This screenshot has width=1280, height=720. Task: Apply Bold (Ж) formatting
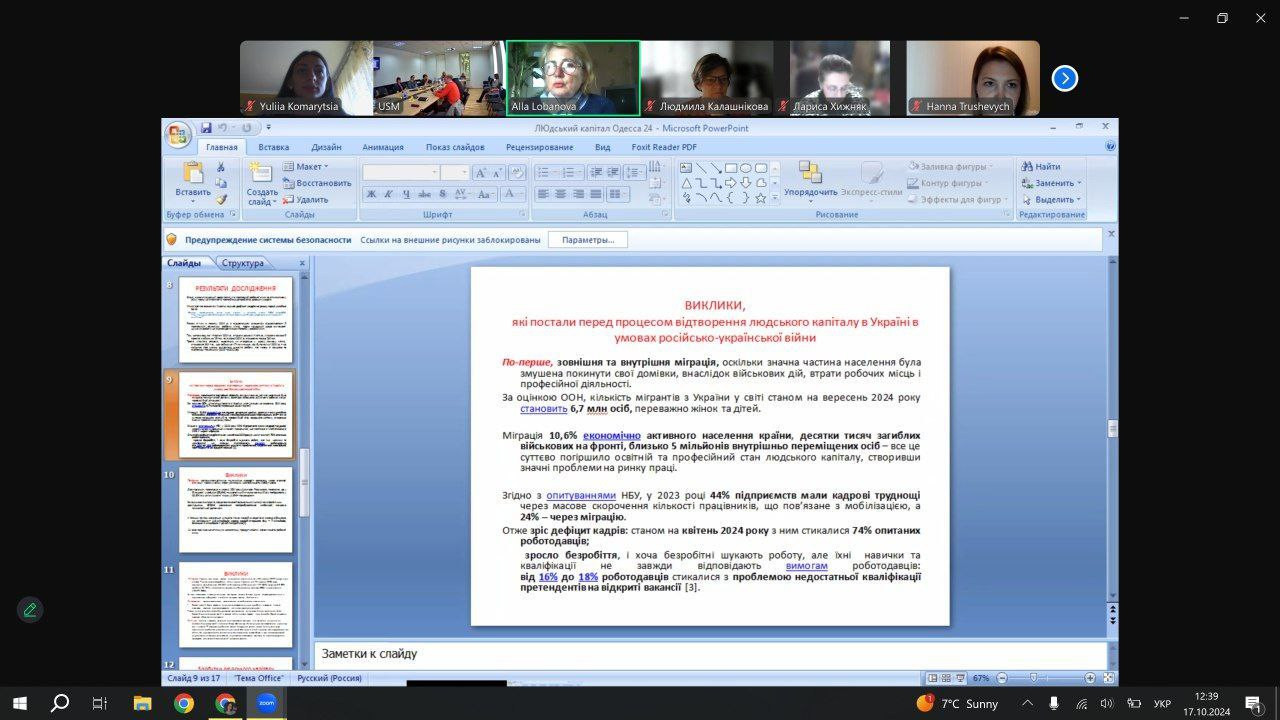point(371,194)
